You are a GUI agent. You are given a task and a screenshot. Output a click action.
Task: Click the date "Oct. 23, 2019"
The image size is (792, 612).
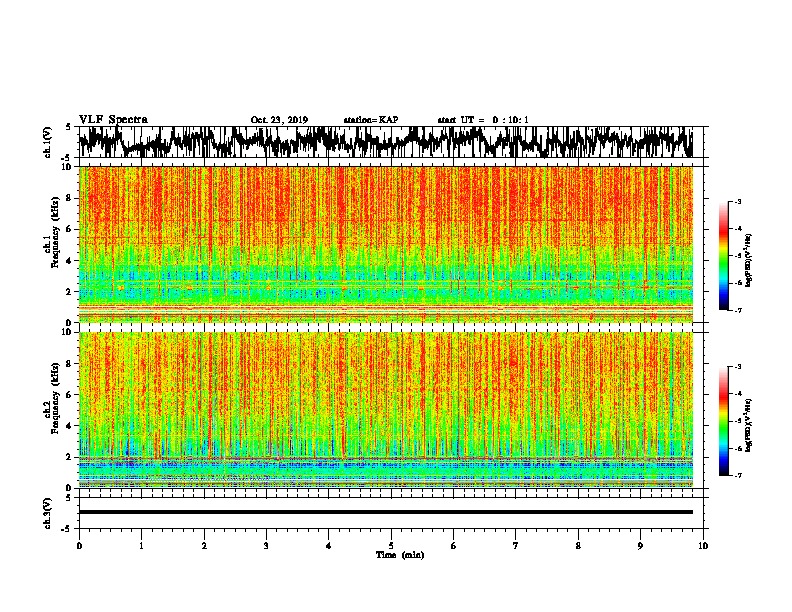click(x=279, y=120)
